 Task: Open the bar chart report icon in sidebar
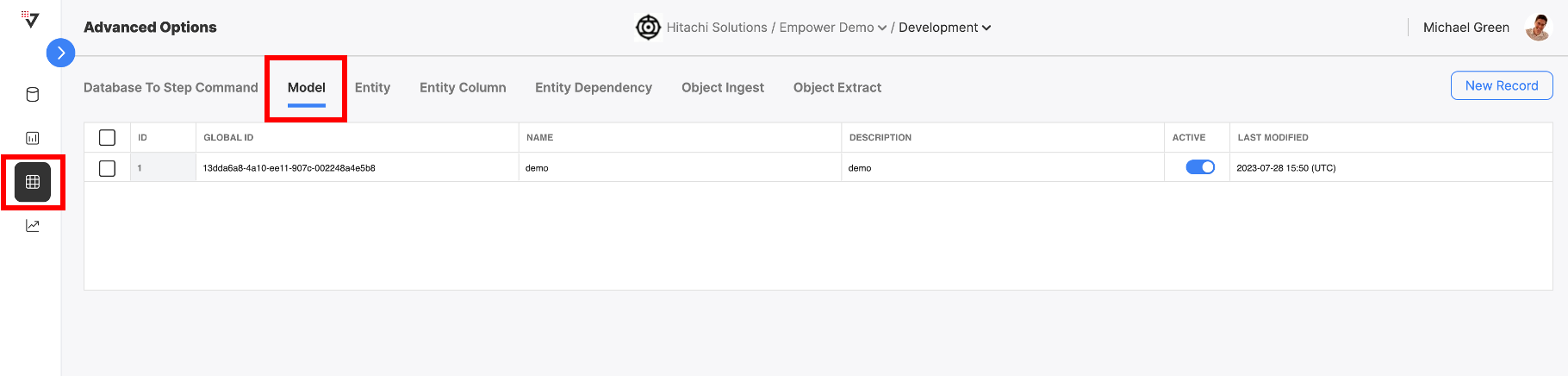[33, 138]
